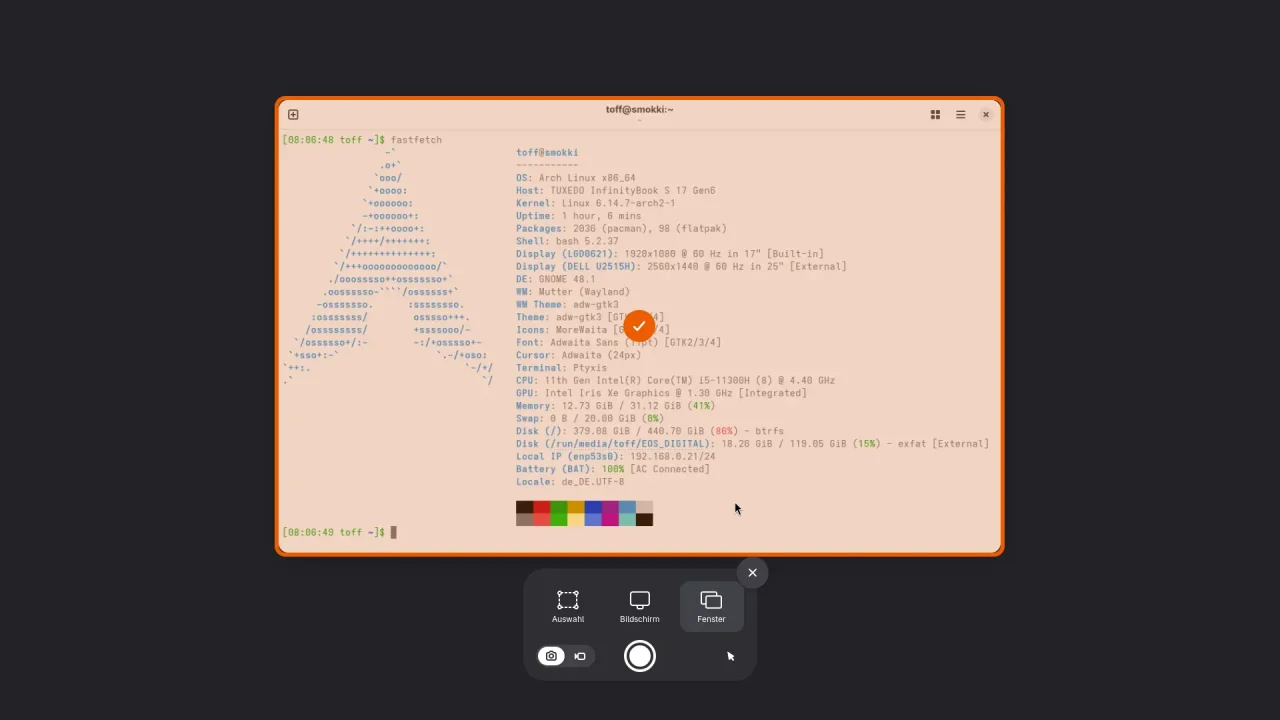Dismiss the screenshot panel with X
Screen dimensions: 1280x720
[x=752, y=573]
